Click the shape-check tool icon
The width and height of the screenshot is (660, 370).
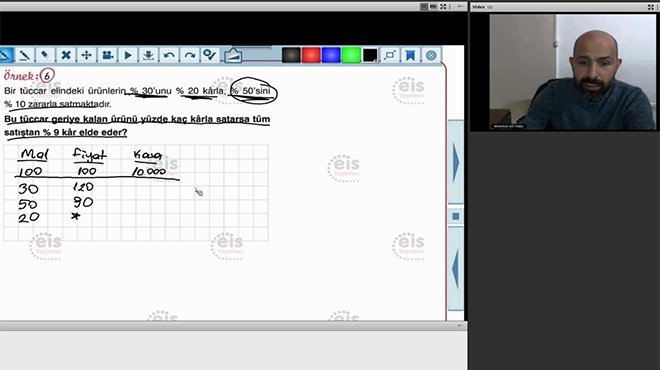(210, 55)
